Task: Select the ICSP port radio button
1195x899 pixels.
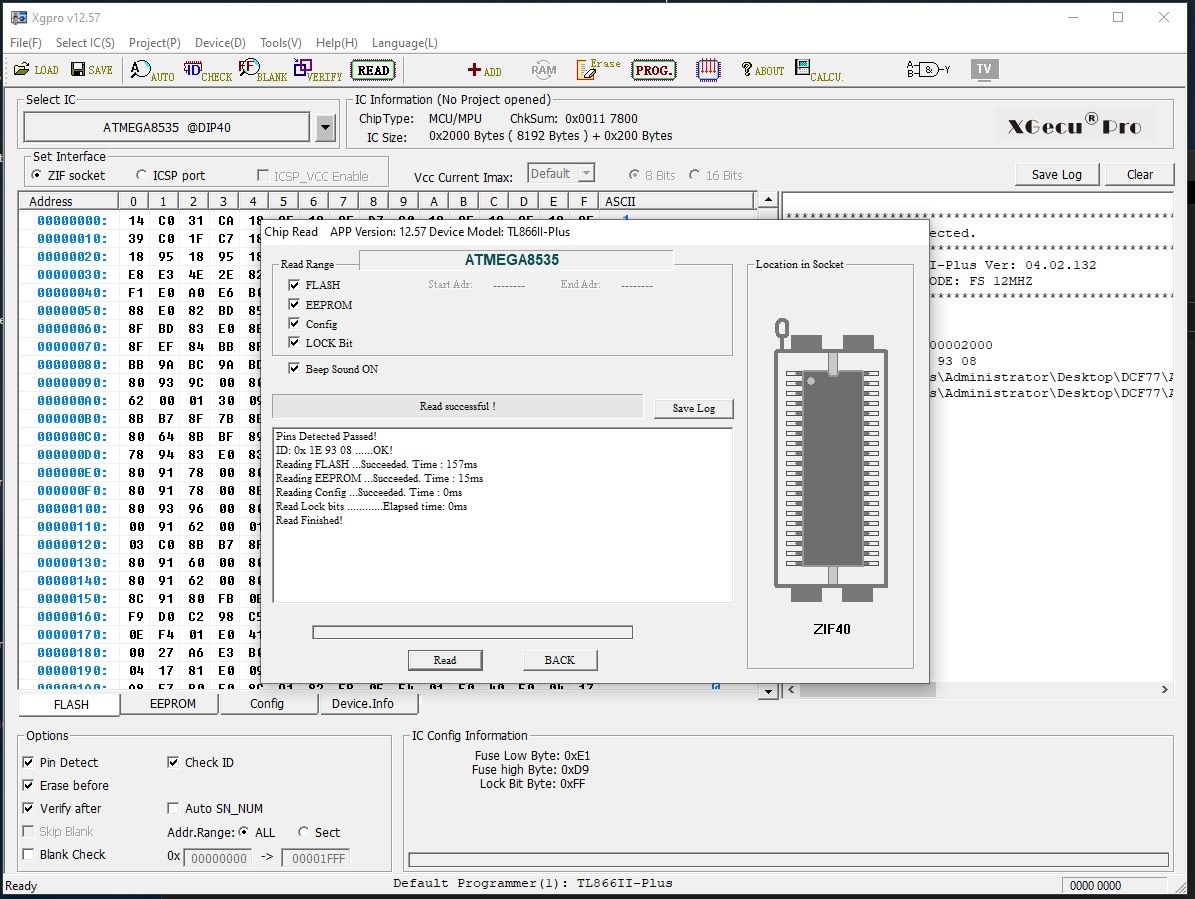Action: [x=141, y=175]
